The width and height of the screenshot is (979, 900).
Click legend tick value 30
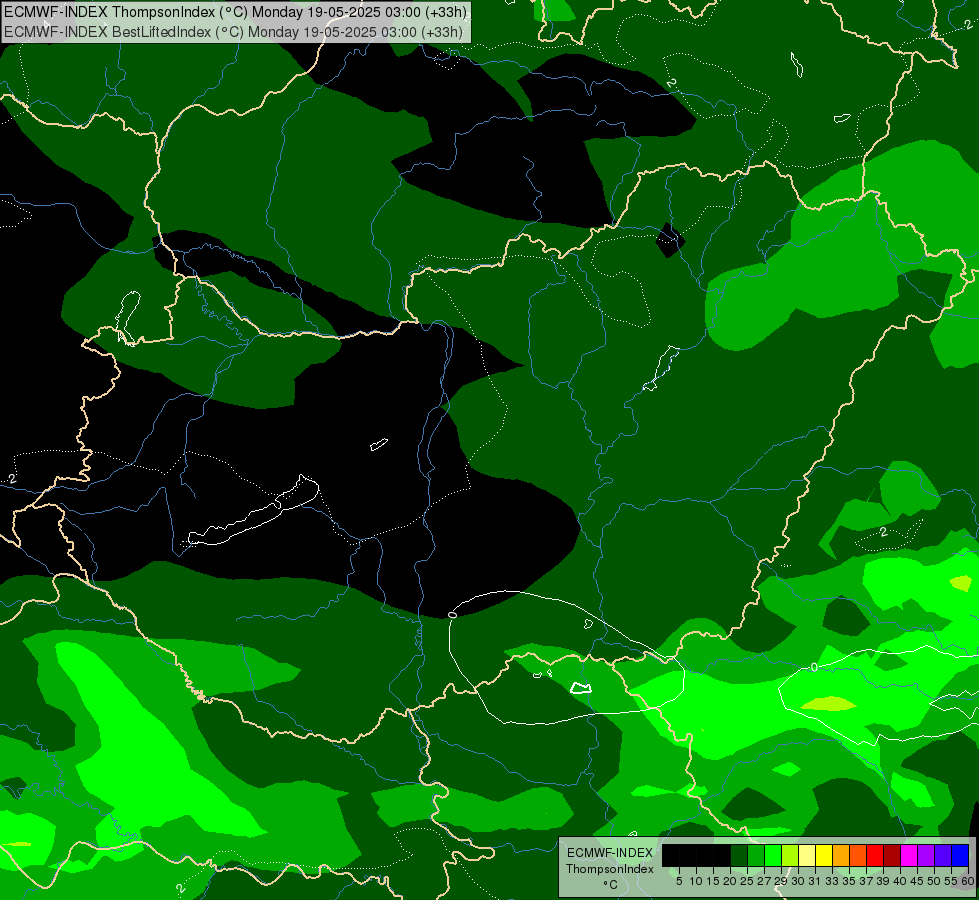(798, 881)
